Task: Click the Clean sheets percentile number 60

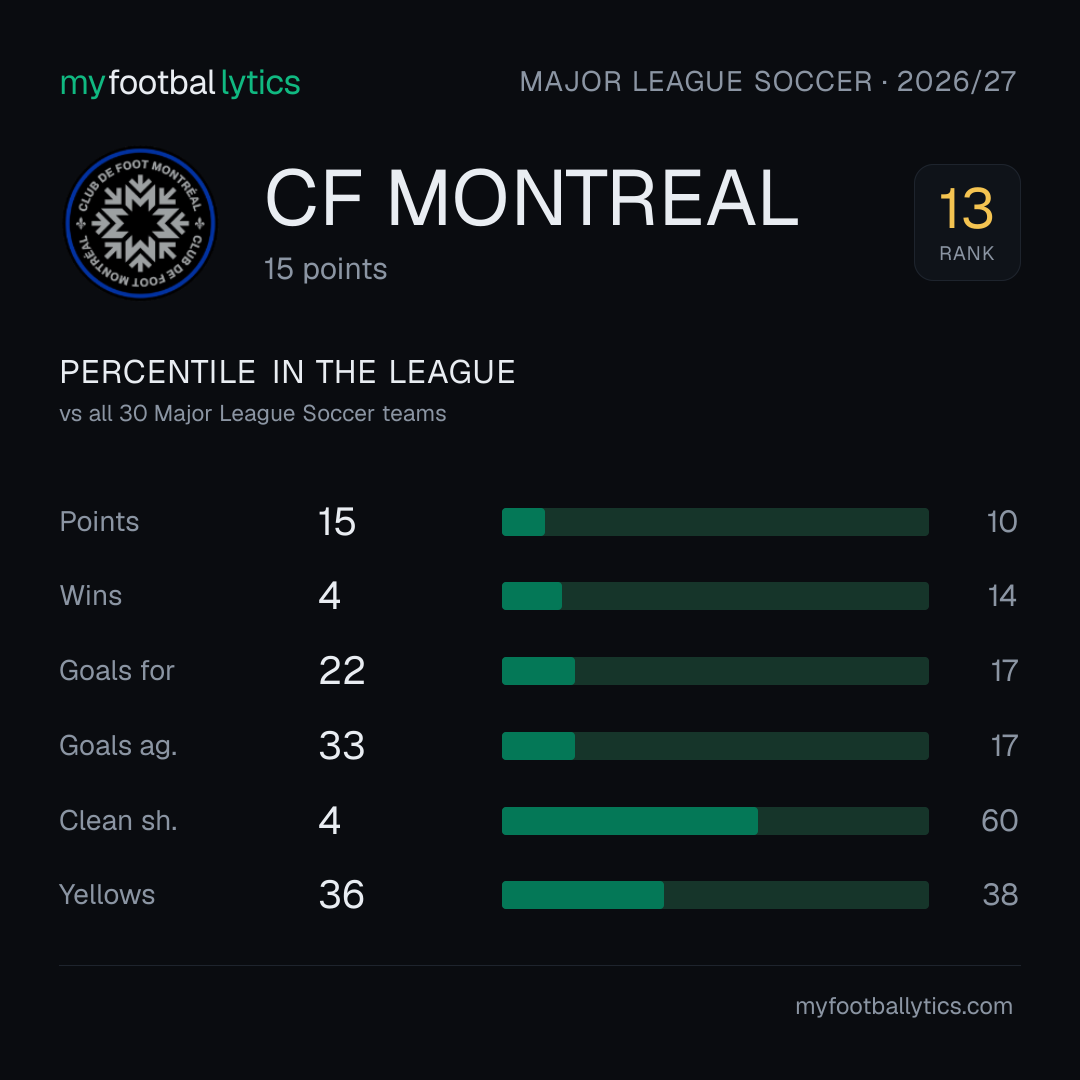Action: (999, 821)
